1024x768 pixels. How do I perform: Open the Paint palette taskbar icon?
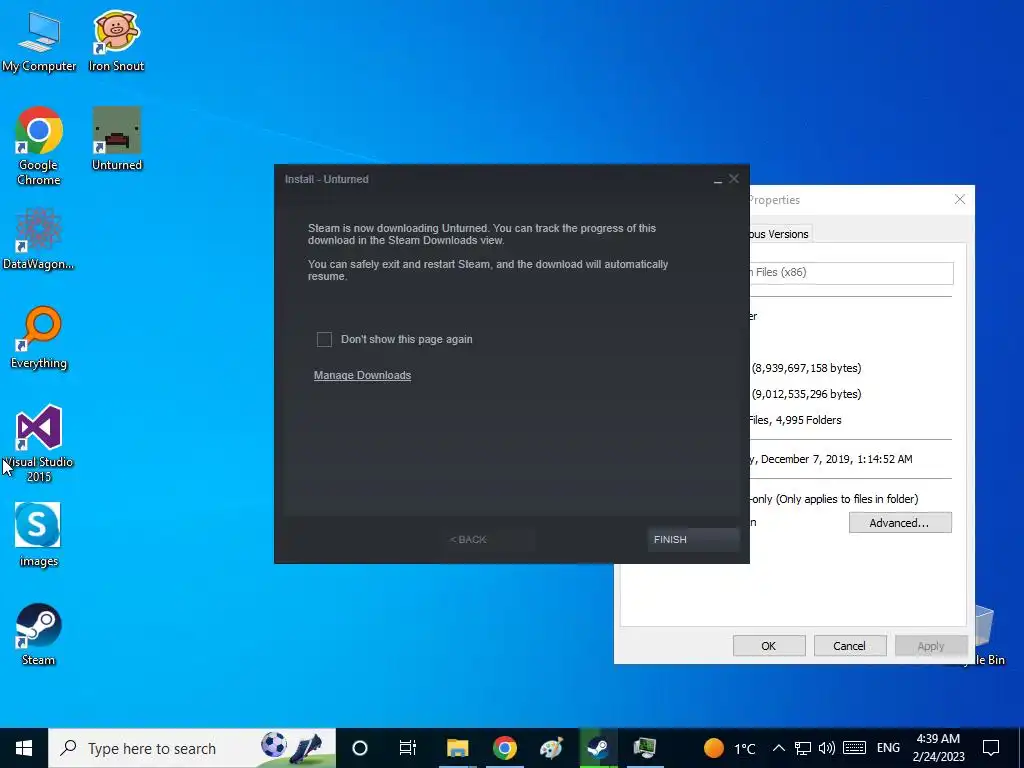(x=551, y=748)
